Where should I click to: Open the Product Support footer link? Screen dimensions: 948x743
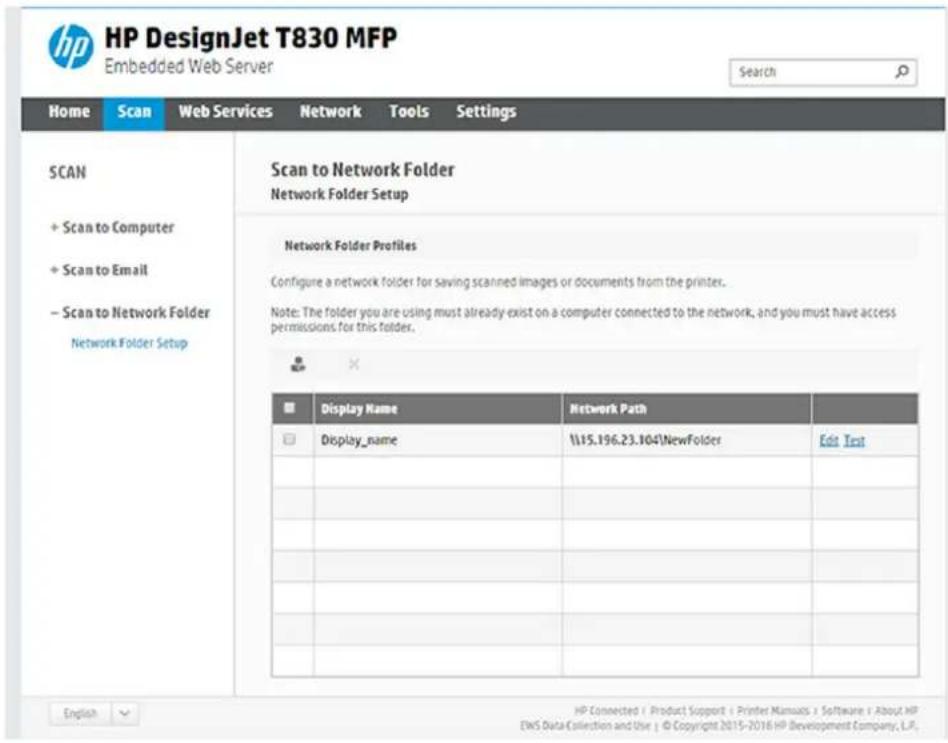[687, 711]
